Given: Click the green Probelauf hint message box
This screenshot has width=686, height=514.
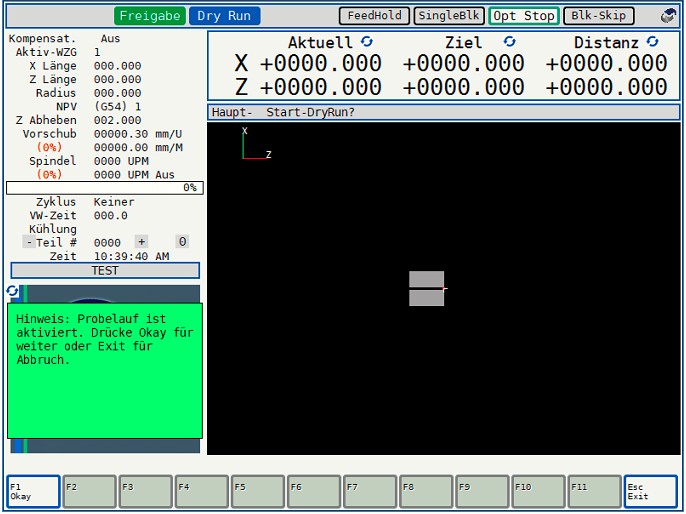Looking at the screenshot, I should pyautogui.click(x=105, y=371).
